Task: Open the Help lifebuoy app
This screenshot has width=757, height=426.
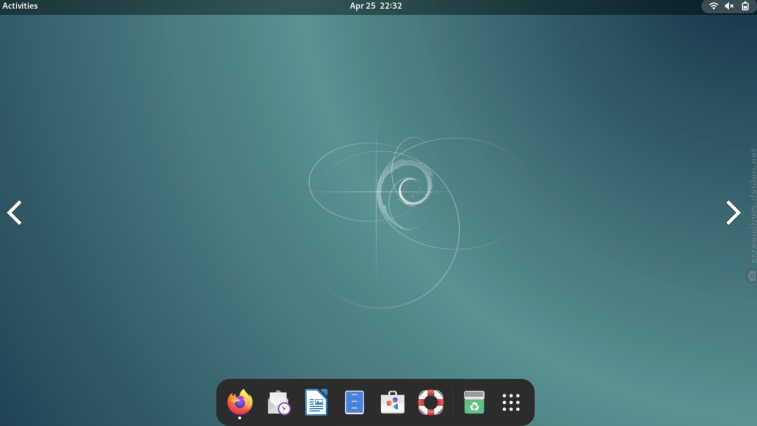Action: (431, 402)
